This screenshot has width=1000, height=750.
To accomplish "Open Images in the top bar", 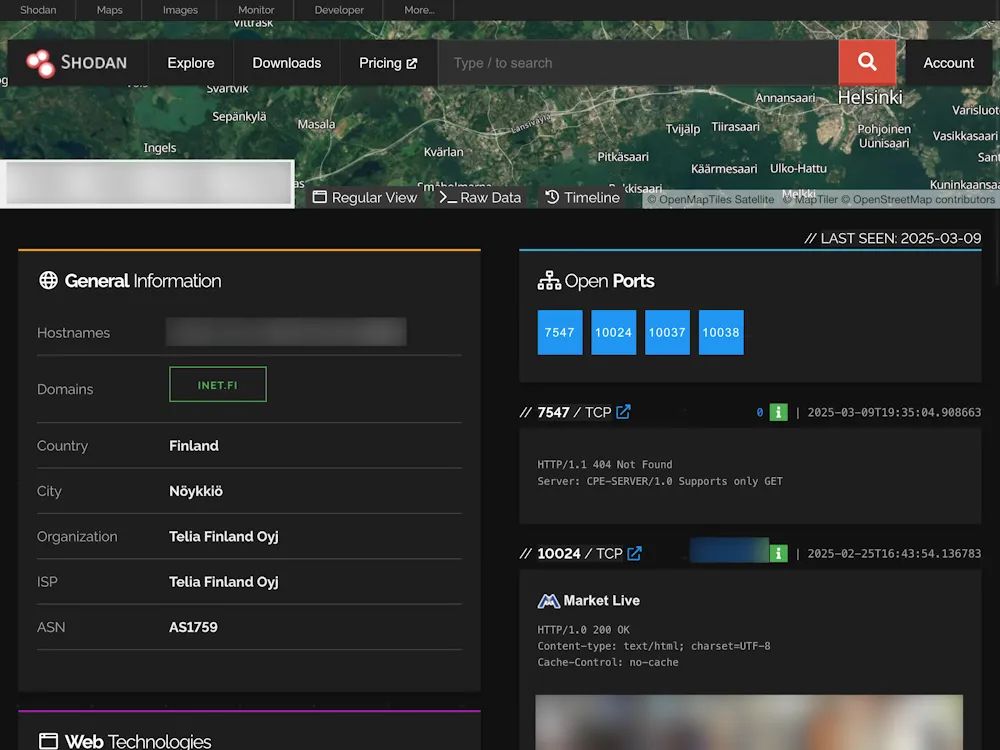I will 180,10.
